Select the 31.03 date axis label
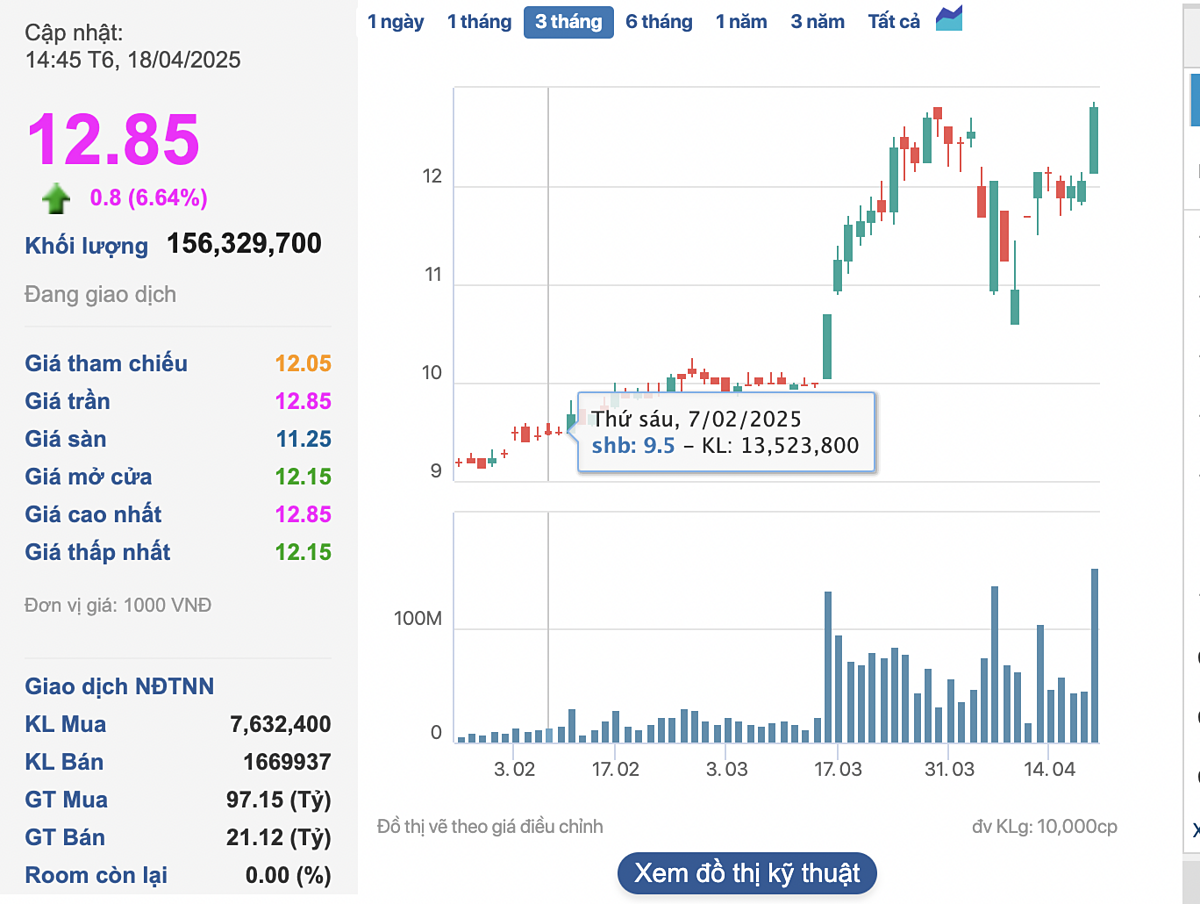1200x904 pixels. 949,770
